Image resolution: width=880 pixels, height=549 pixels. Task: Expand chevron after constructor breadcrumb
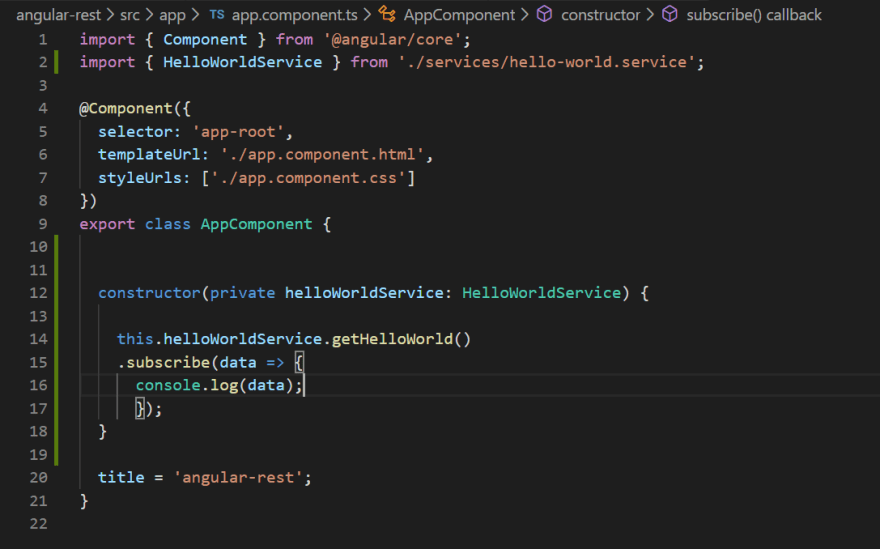650,15
